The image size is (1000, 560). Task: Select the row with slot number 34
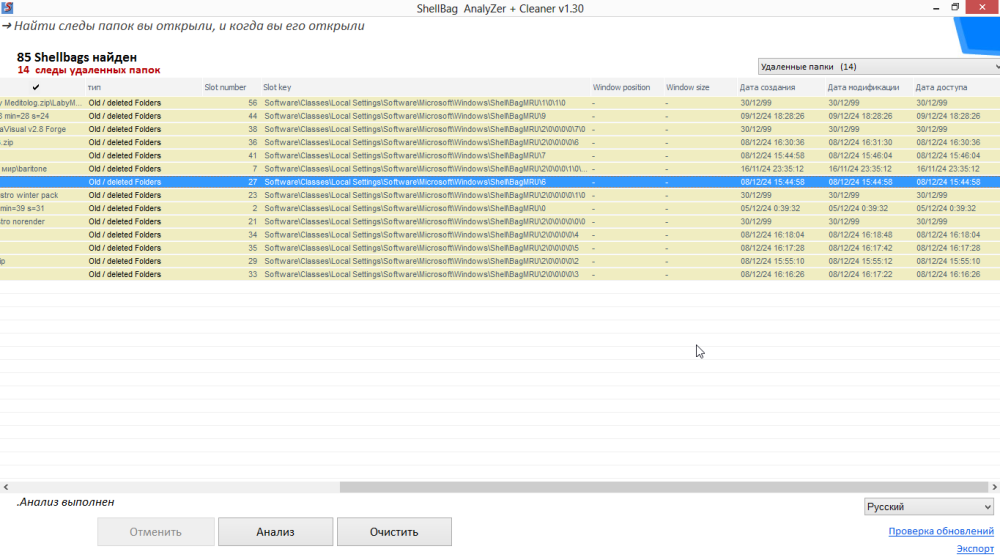[x=500, y=235]
